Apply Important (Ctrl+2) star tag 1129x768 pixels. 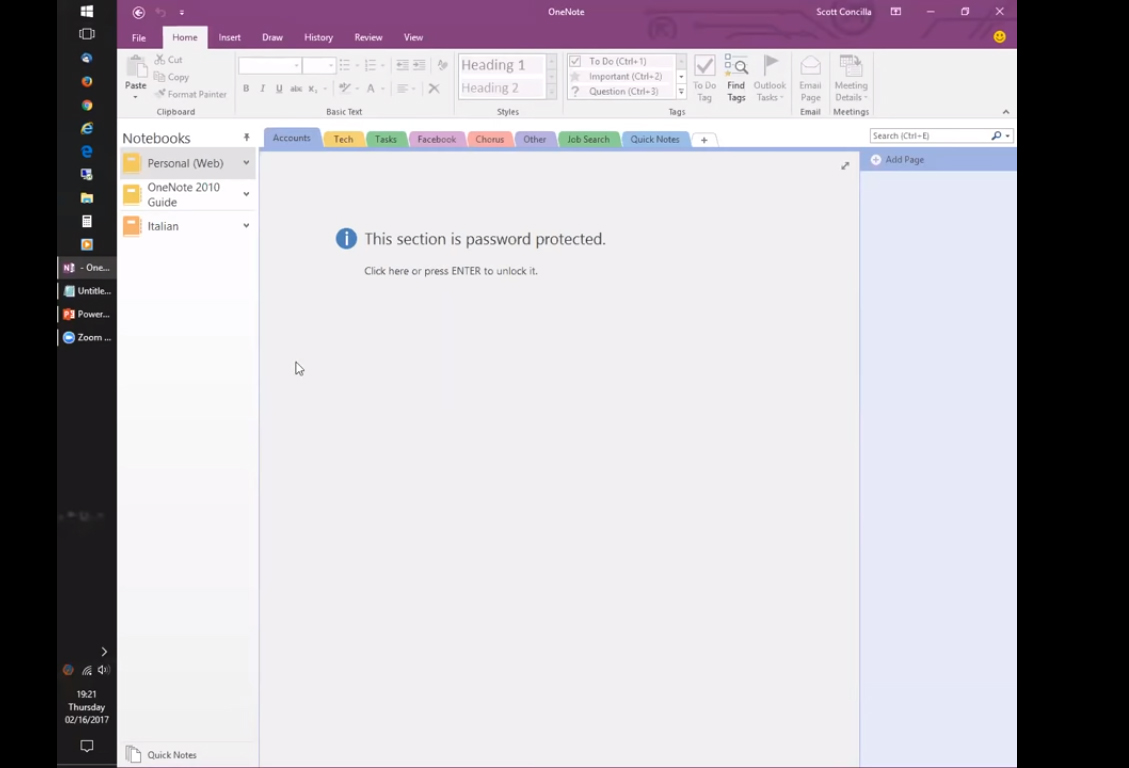[x=617, y=76]
